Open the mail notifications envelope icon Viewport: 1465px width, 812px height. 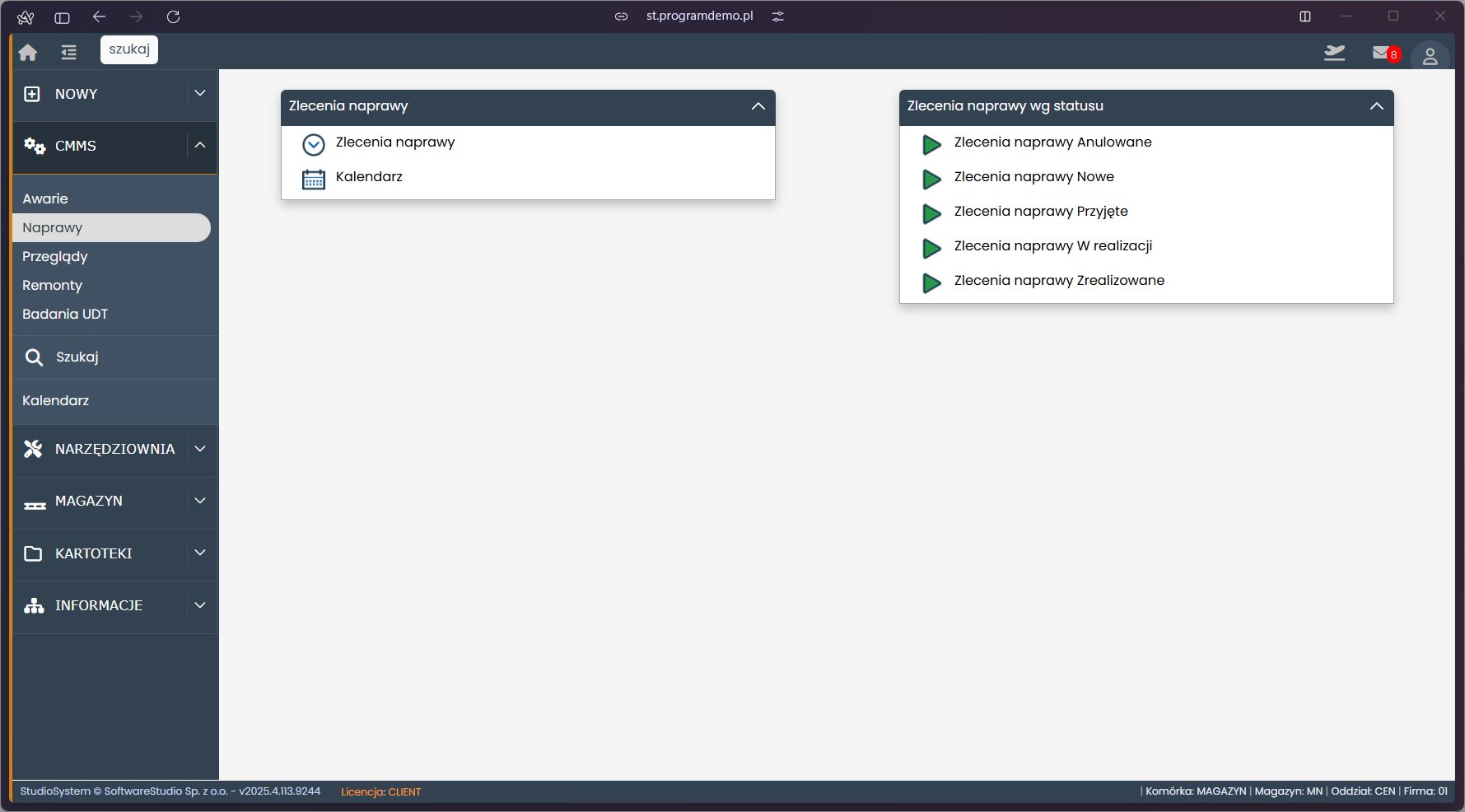click(x=1381, y=53)
